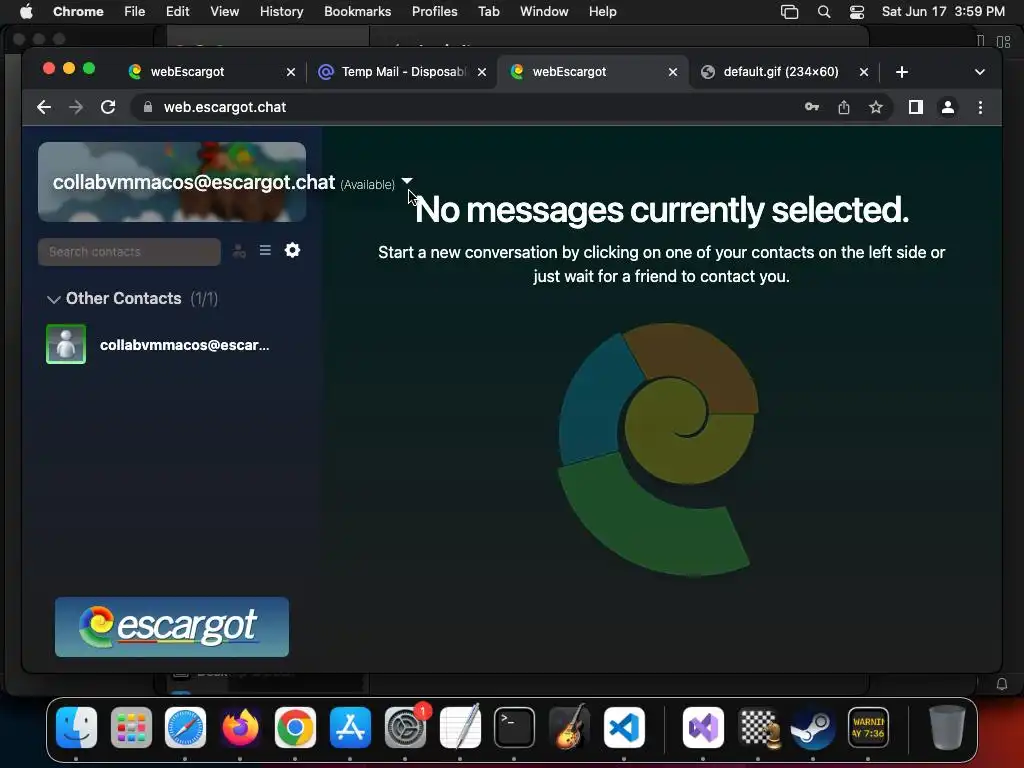Switch to the Temp Mail tab
The width and height of the screenshot is (1024, 768).
pos(404,72)
